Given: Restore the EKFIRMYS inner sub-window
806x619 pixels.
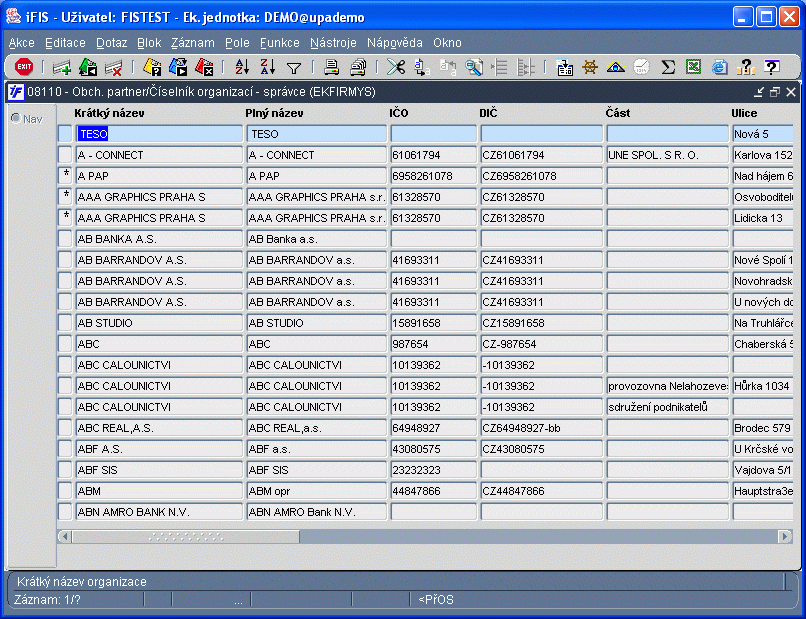Looking at the screenshot, I should 775,92.
